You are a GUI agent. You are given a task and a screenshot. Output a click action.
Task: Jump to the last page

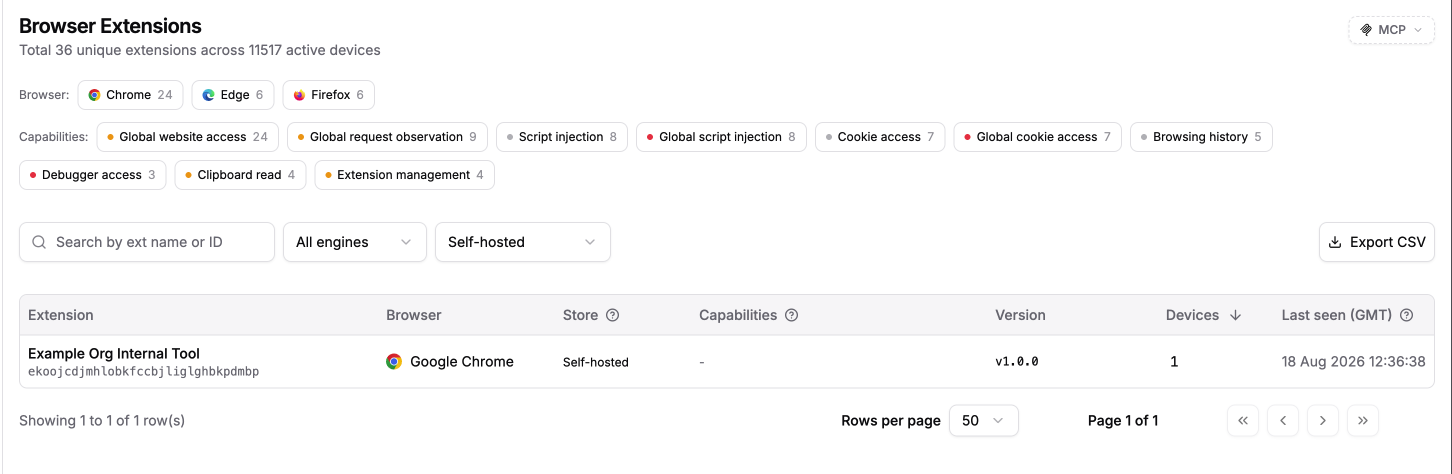click(1363, 421)
